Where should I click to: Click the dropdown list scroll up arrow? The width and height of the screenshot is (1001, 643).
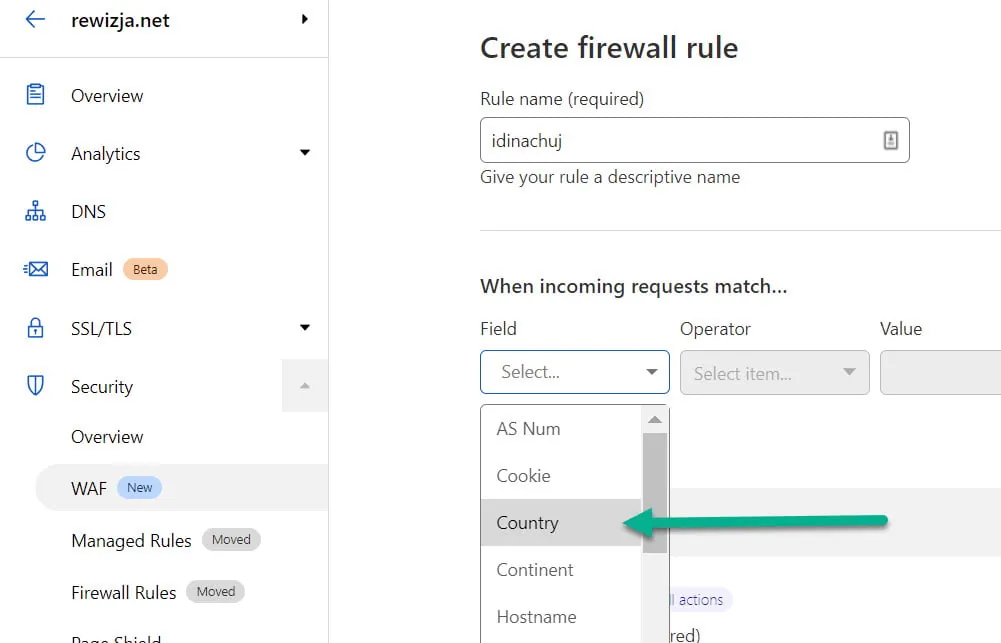(x=654, y=420)
